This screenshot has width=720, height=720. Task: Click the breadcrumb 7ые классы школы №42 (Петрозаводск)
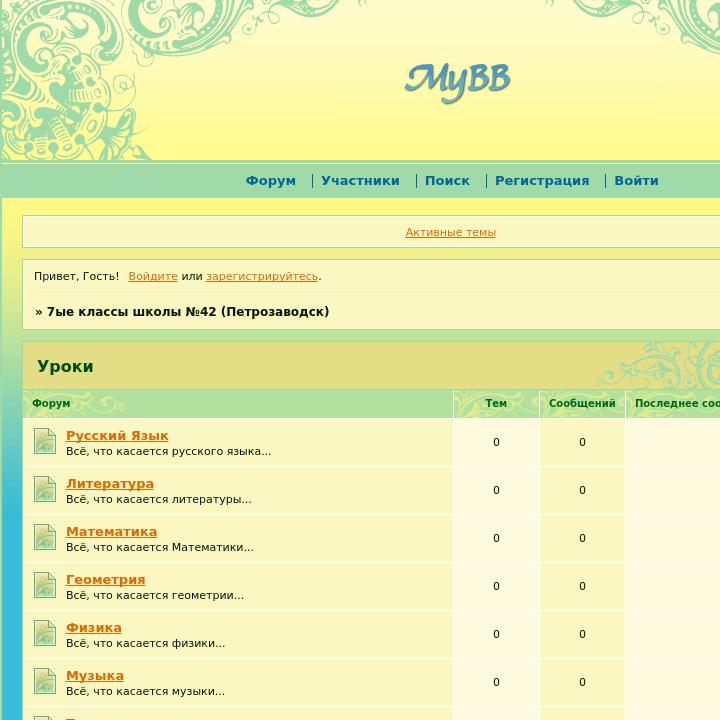pos(188,311)
